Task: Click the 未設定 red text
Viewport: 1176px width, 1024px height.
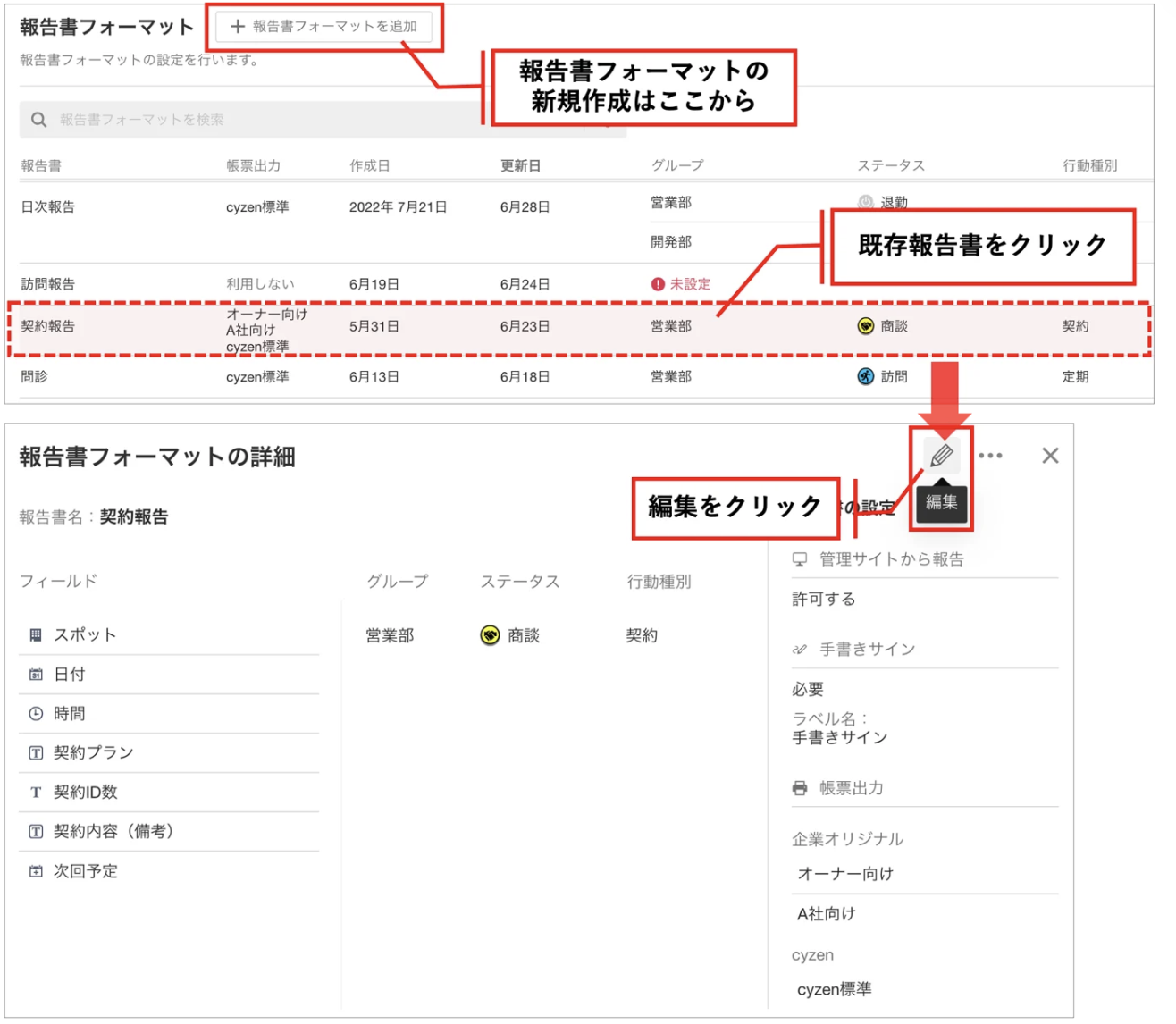Action: [690, 284]
